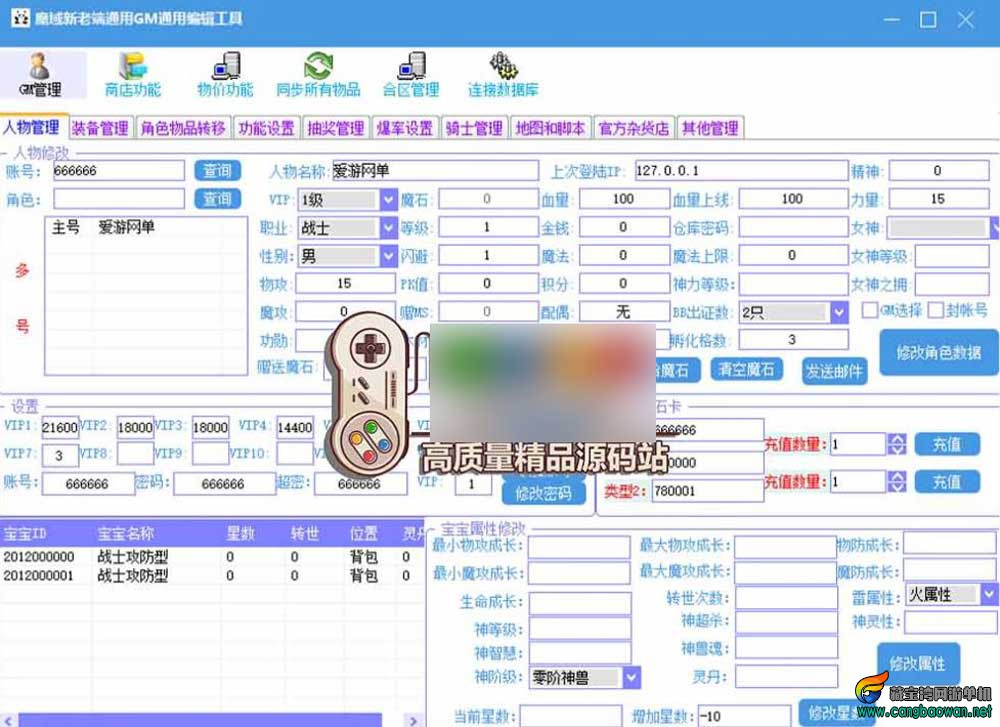The height and width of the screenshot is (727, 1000).
Task: Expand the BB出征数 dropdown
Action: 839,312
